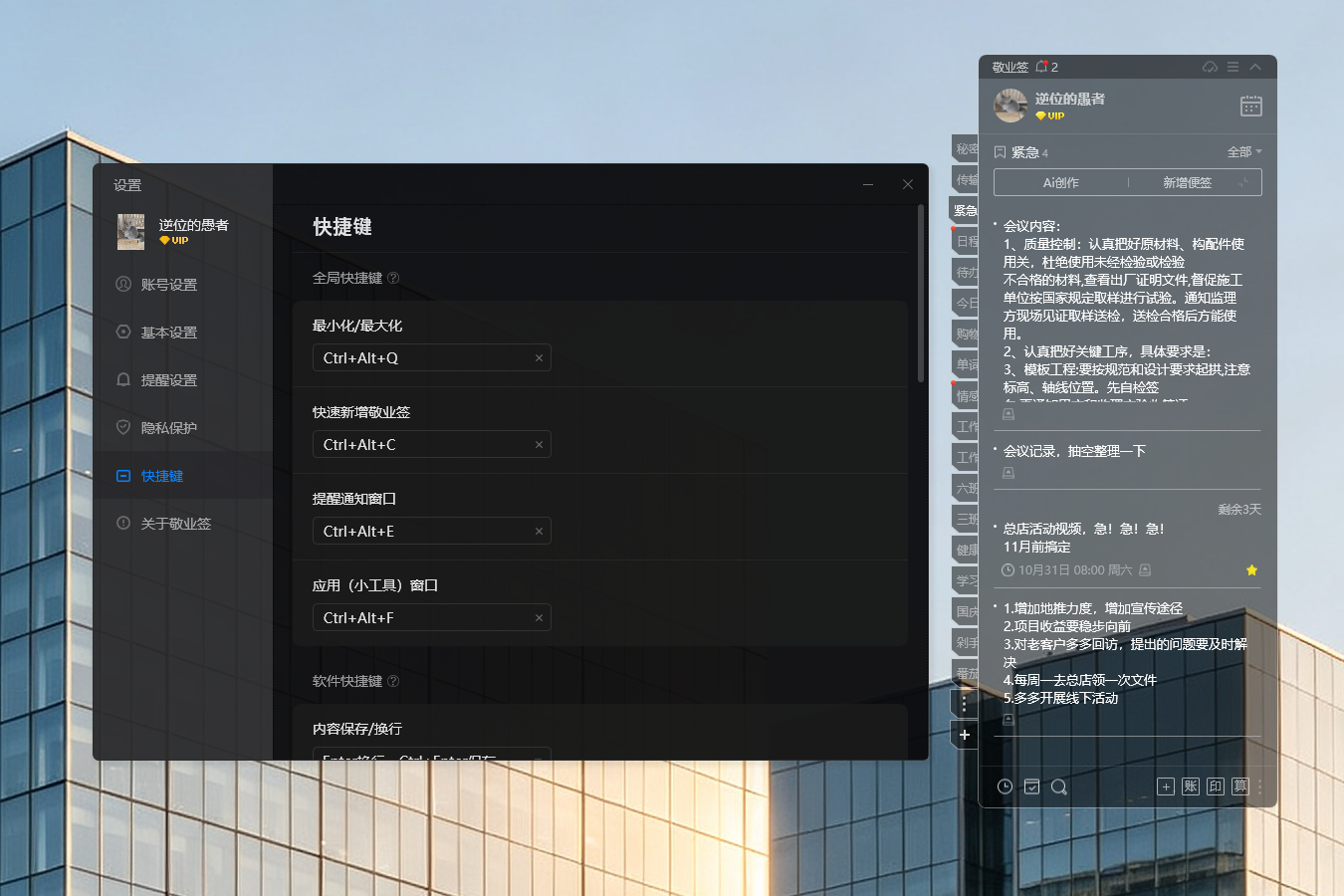Open 基本设置 in the settings sidebar
The image size is (1344, 896).
coord(183,333)
